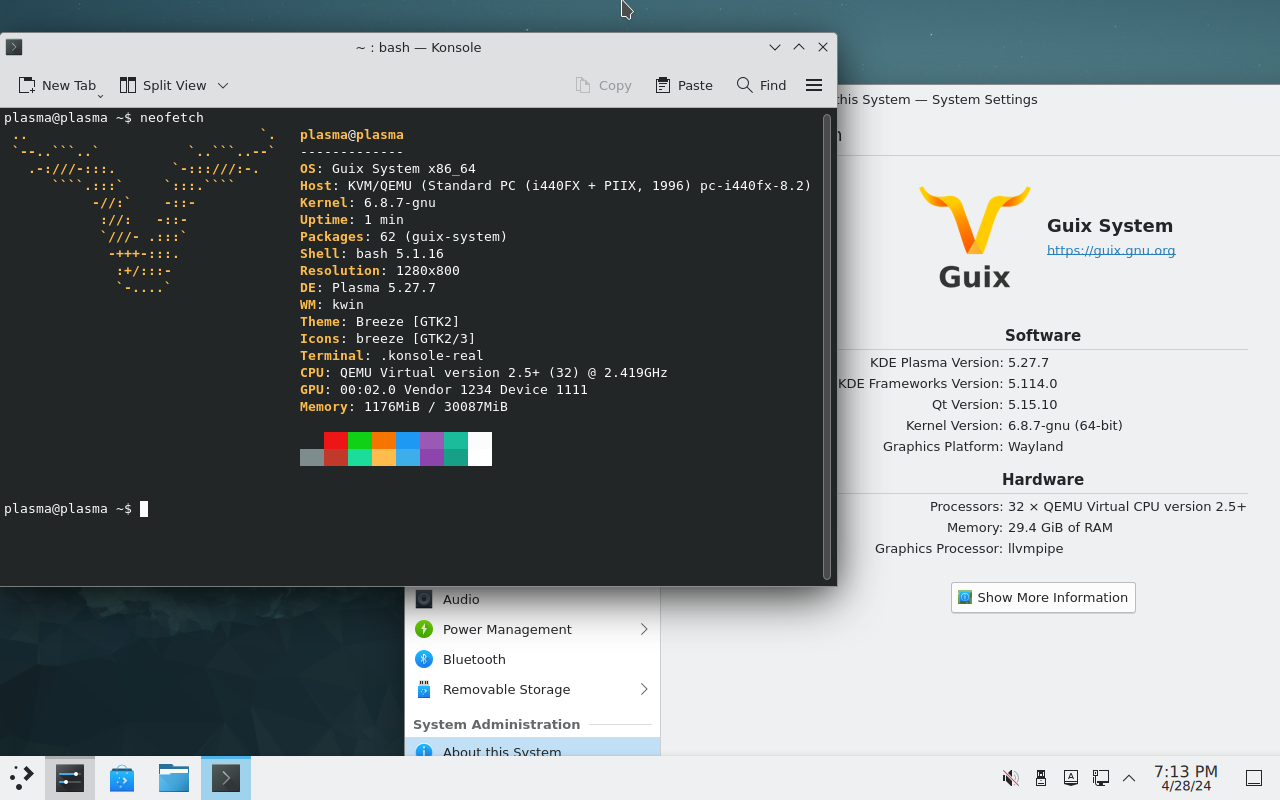Click Show More Information button

1043,597
